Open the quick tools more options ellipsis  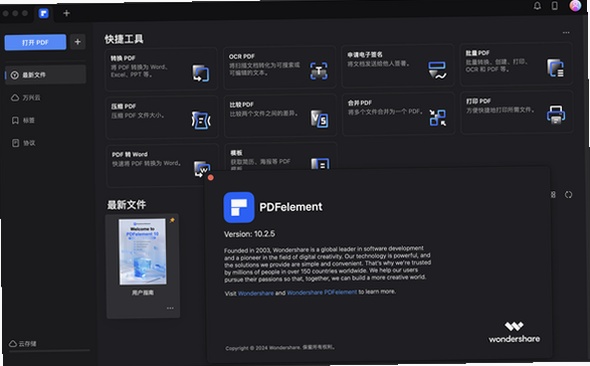pyautogui.click(x=566, y=33)
